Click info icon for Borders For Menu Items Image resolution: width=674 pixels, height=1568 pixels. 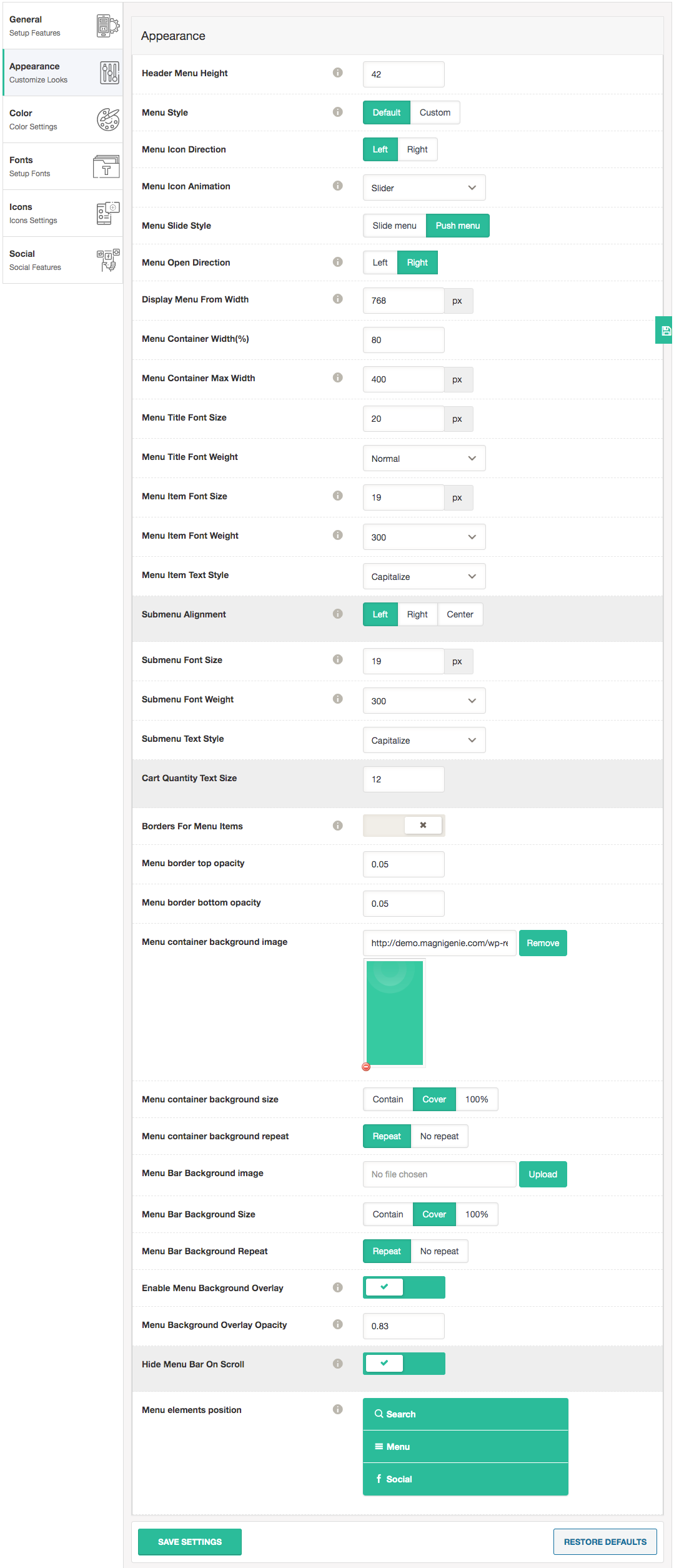338,826
